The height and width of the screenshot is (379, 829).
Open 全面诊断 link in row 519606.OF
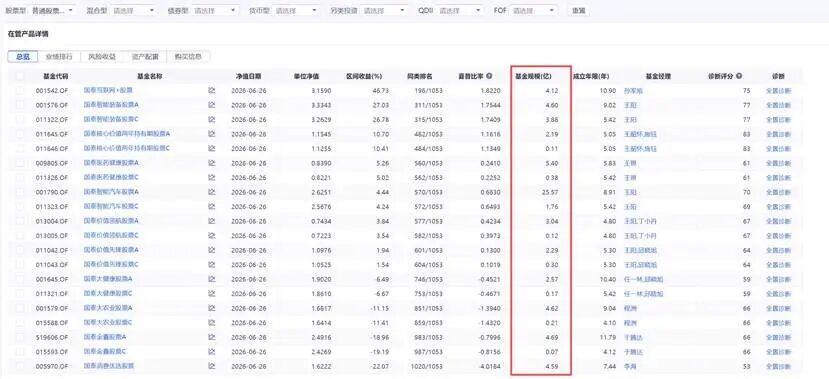point(778,337)
